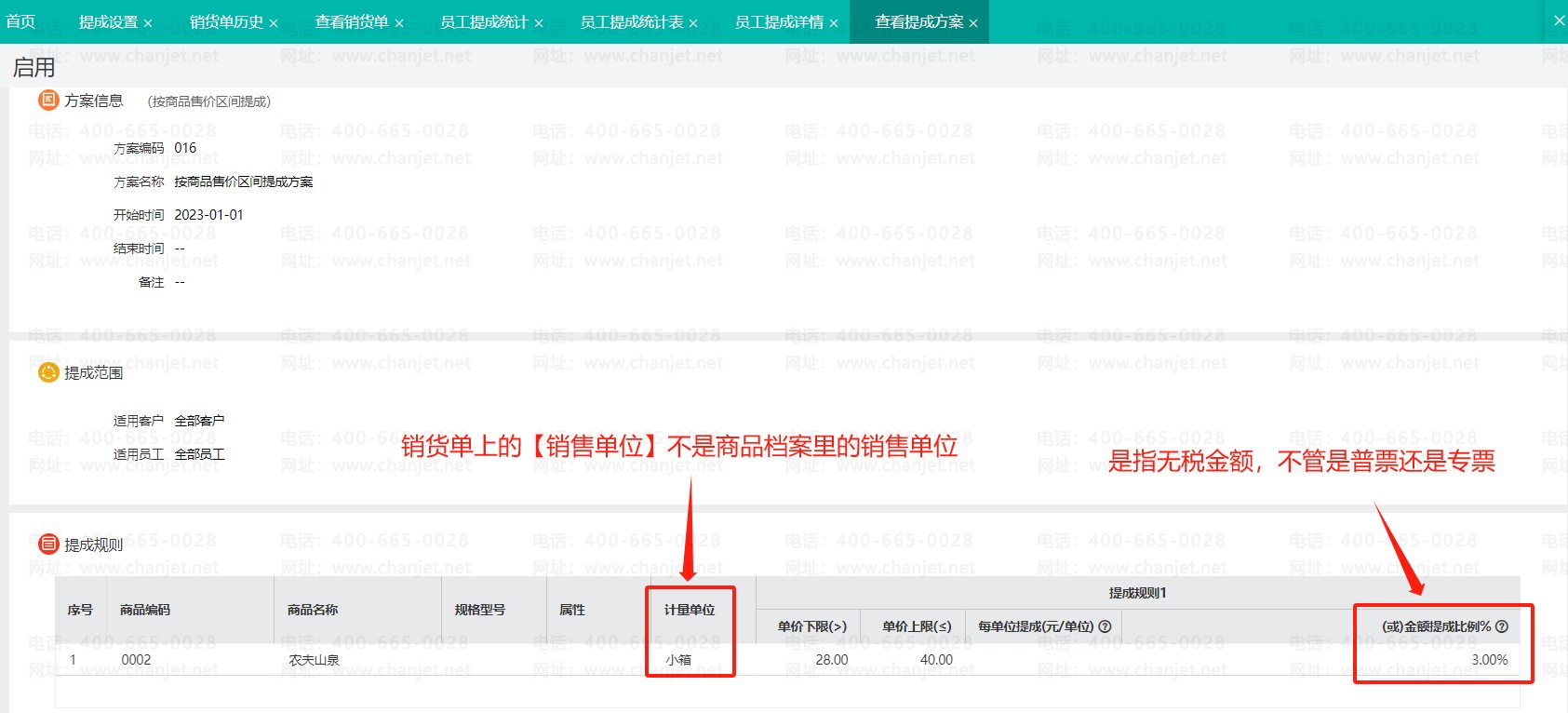1568x713 pixels.
Task: Click the 商品名称 column header
Action: (x=357, y=610)
